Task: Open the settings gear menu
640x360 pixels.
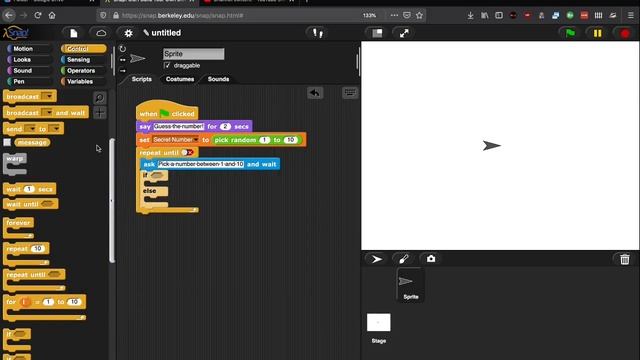Action: [x=128, y=33]
